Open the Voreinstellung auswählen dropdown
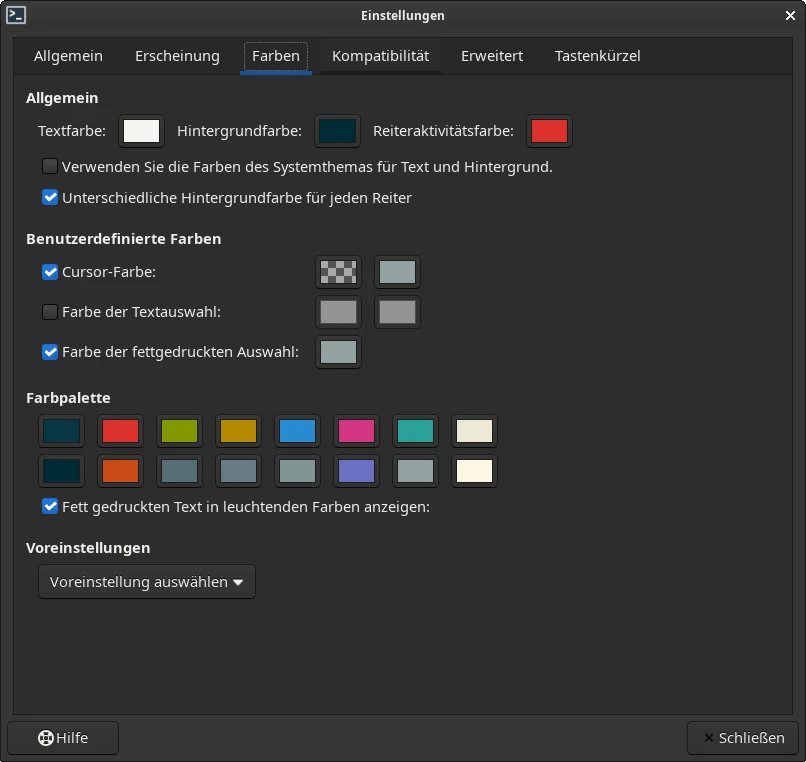Image resolution: width=806 pixels, height=762 pixels. tap(147, 582)
